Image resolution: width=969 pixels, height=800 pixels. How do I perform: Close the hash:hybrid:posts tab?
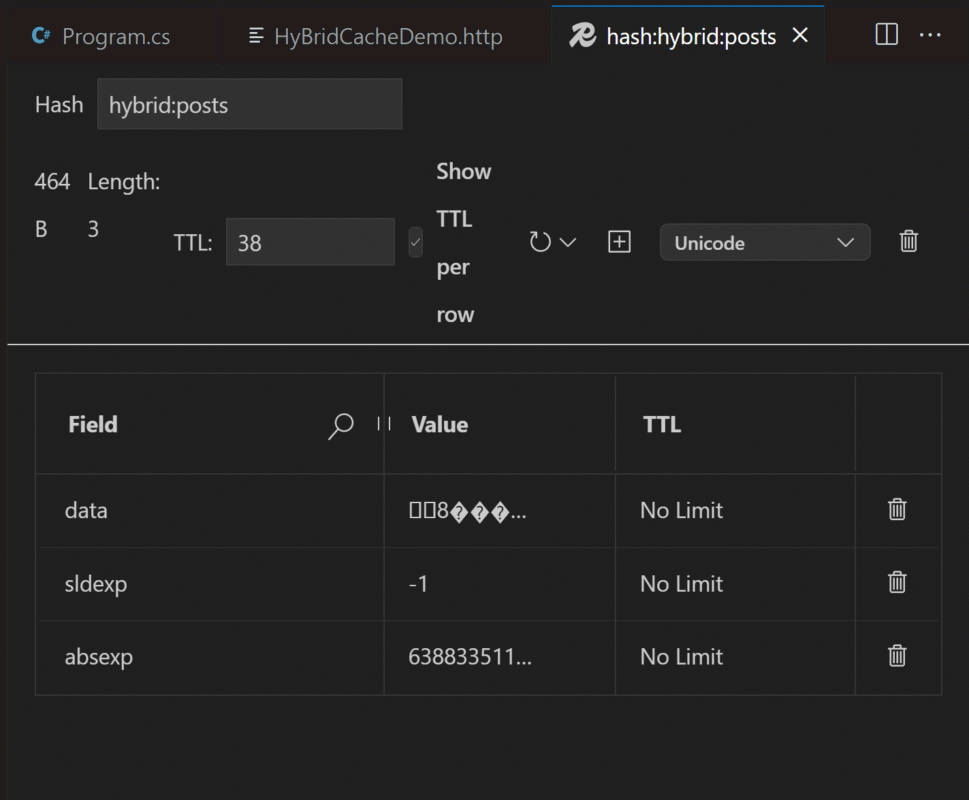tap(800, 35)
